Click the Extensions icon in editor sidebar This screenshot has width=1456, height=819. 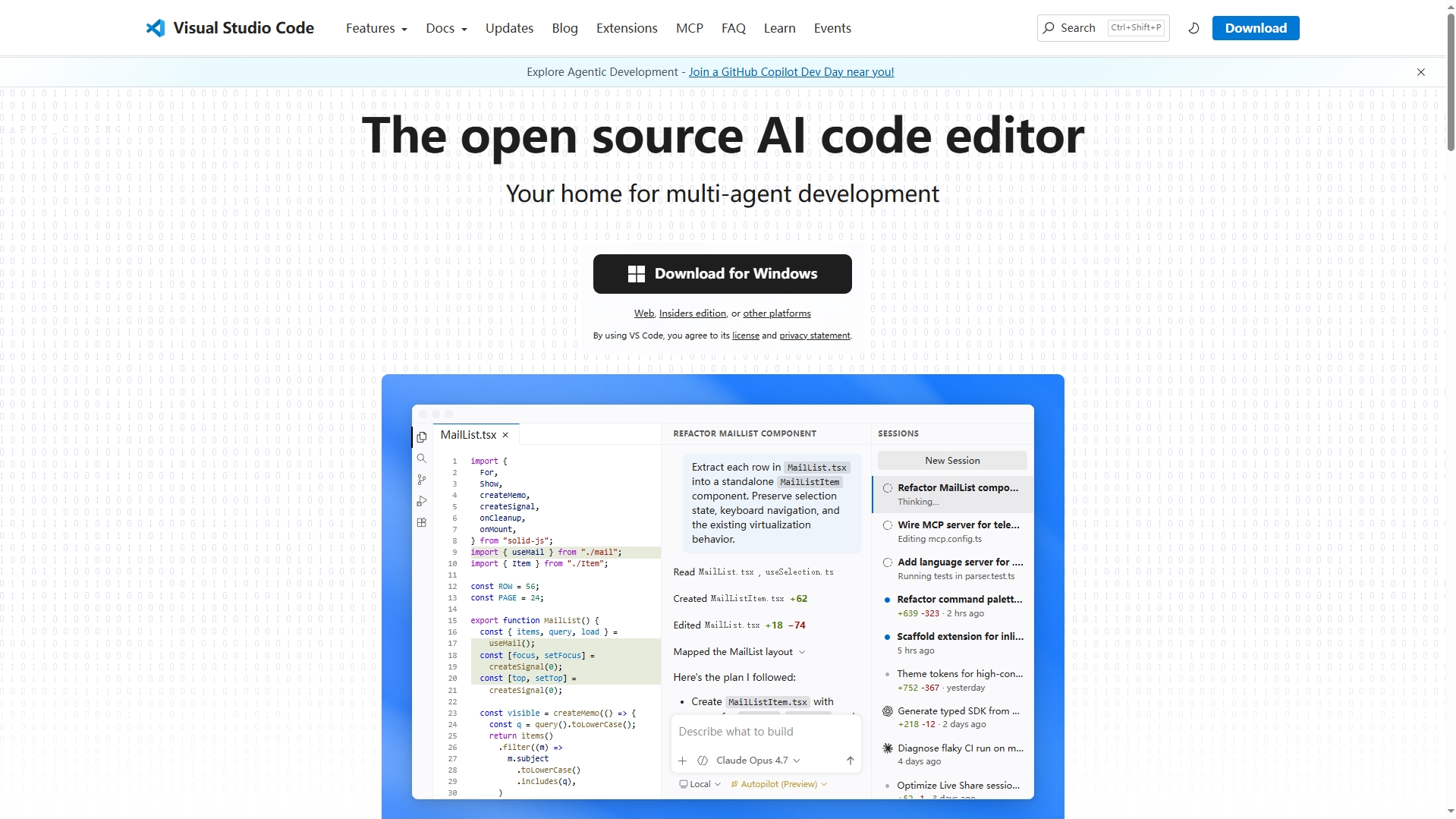(x=422, y=522)
